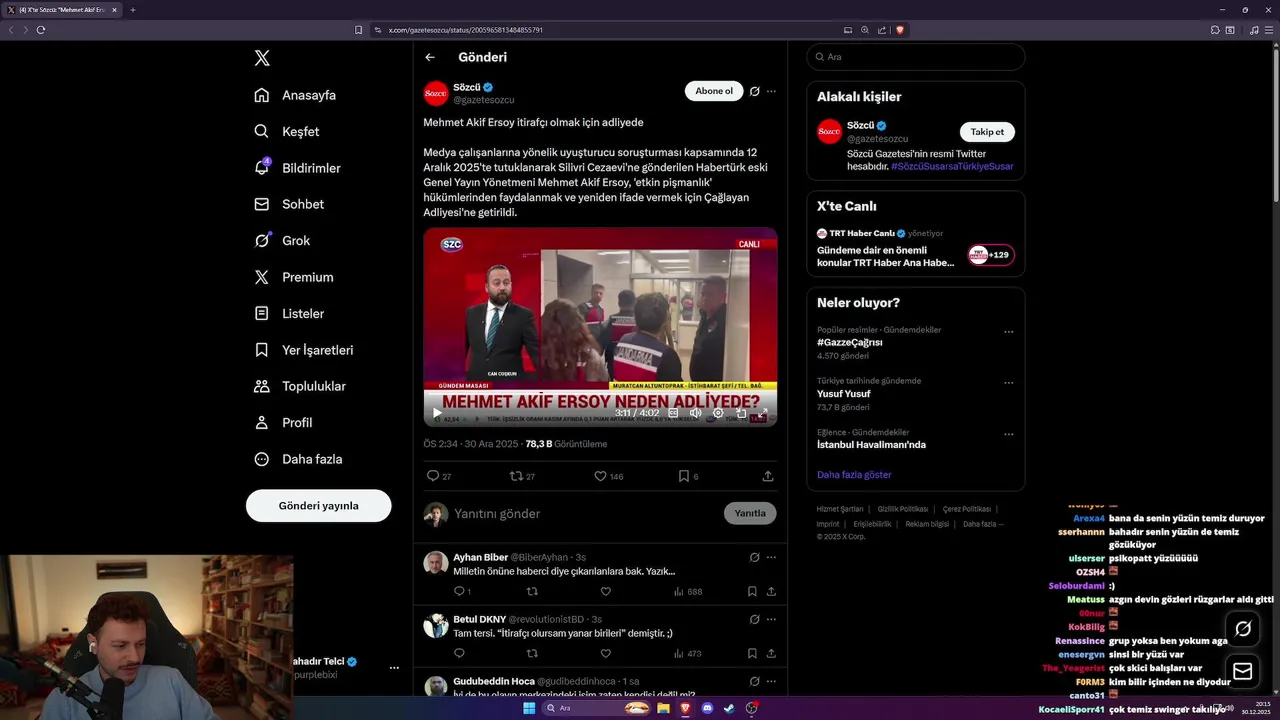Click Grok icon on Sözcü post
Viewport: 1280px width, 720px height.
click(x=755, y=91)
